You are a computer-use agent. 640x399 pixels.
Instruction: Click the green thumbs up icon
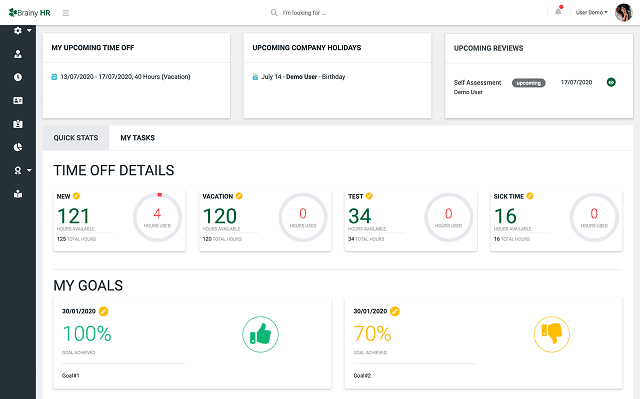[260, 334]
